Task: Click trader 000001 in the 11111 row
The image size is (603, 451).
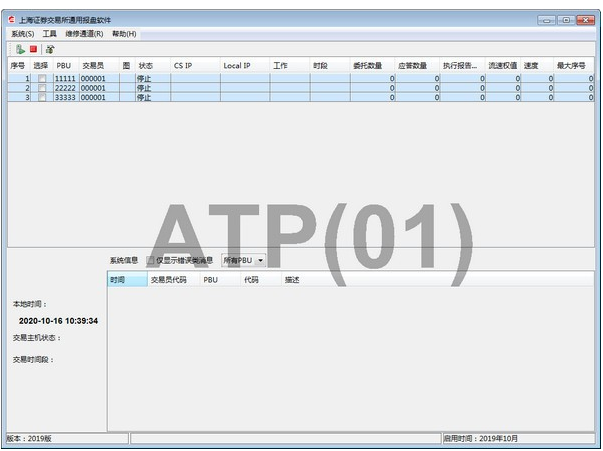Action: click(x=99, y=78)
